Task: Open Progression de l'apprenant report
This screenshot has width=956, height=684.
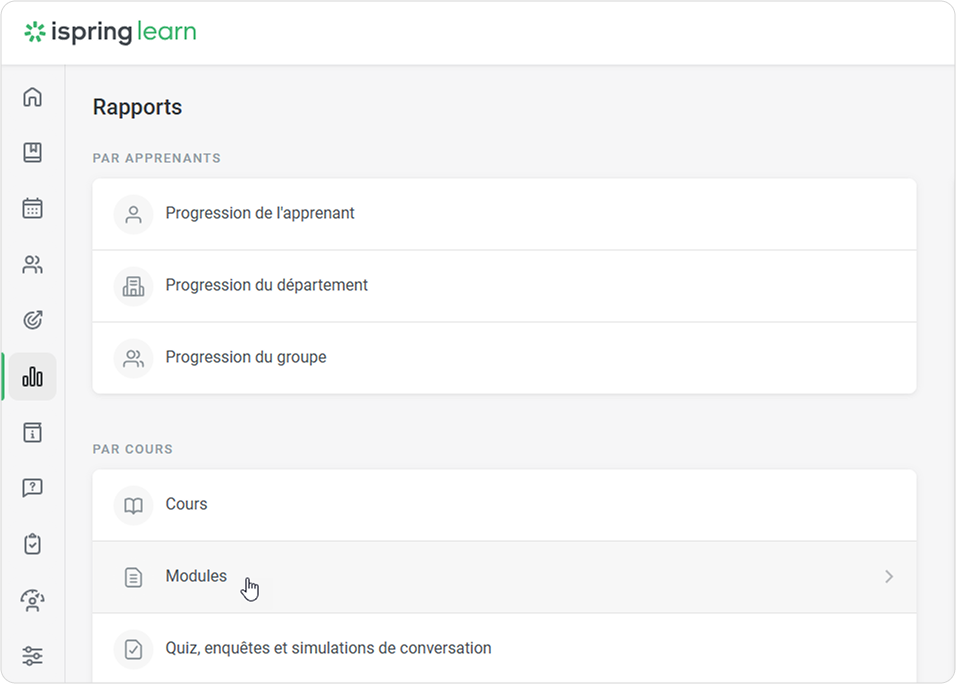Action: [260, 214]
